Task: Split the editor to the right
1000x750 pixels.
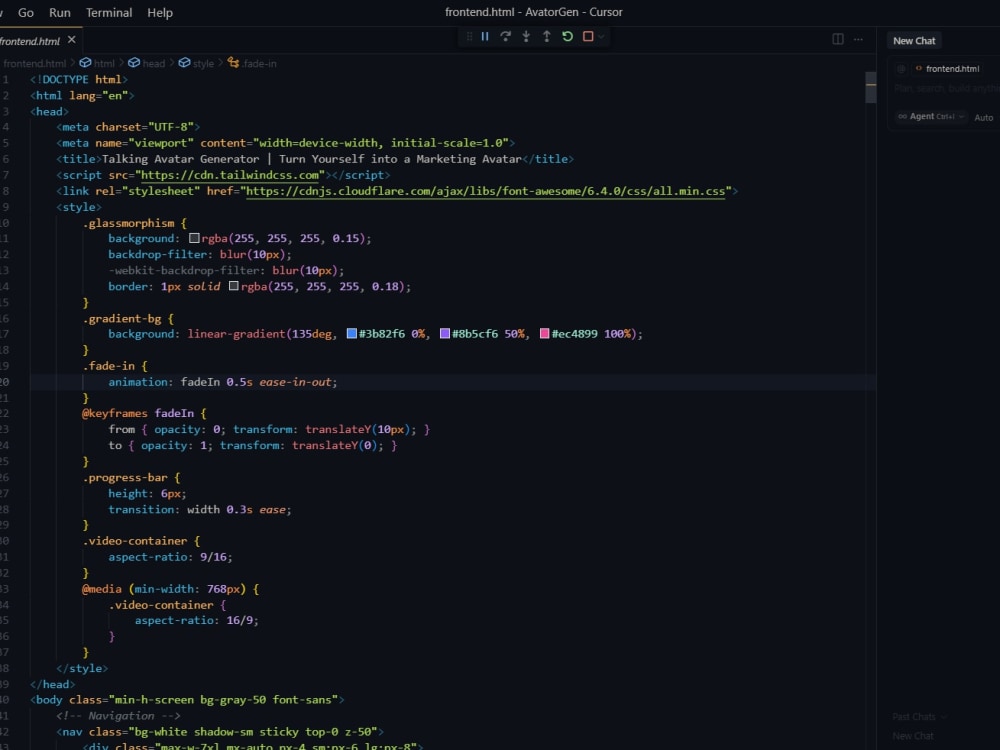Action: [x=838, y=39]
